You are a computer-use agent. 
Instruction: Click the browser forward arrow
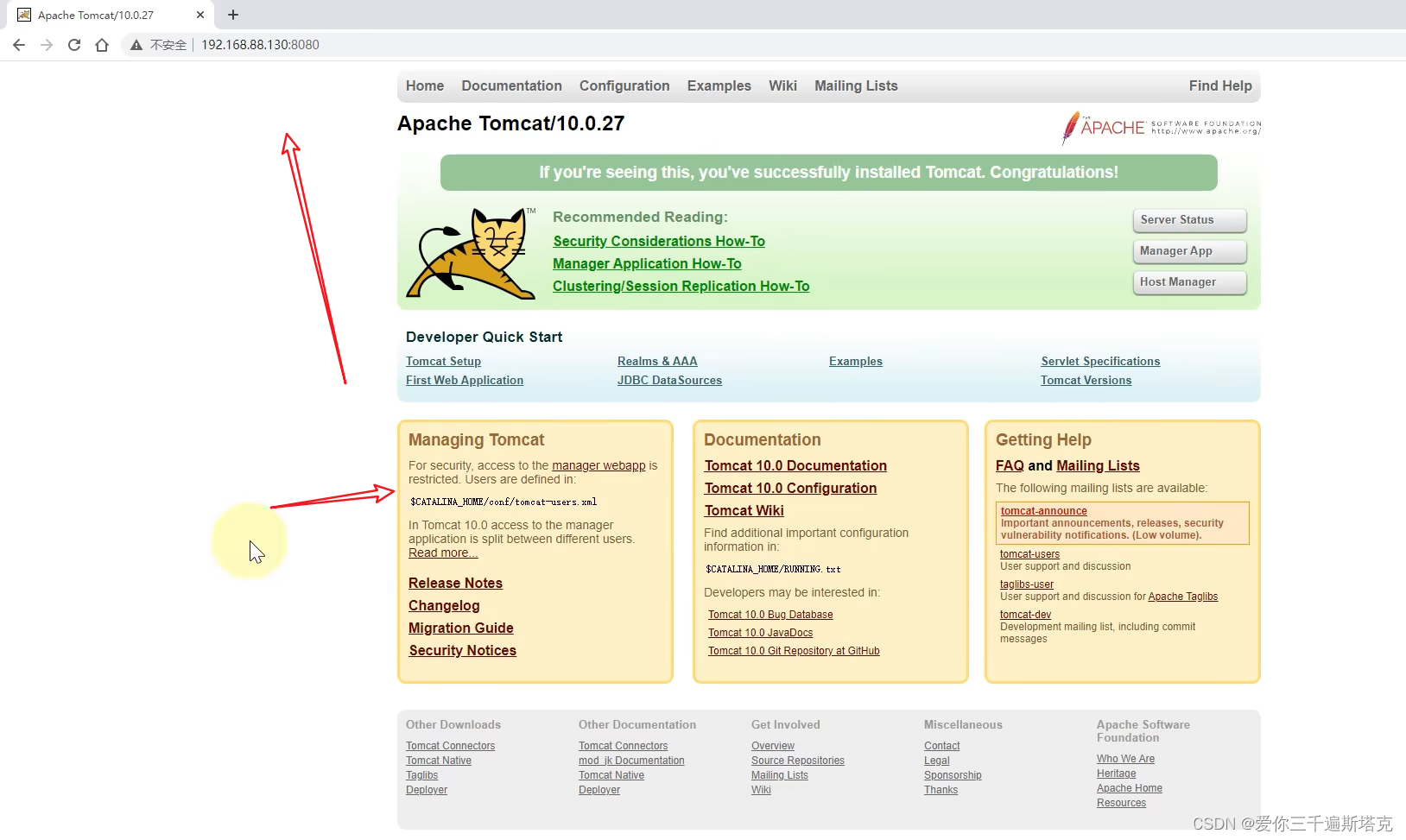click(47, 45)
